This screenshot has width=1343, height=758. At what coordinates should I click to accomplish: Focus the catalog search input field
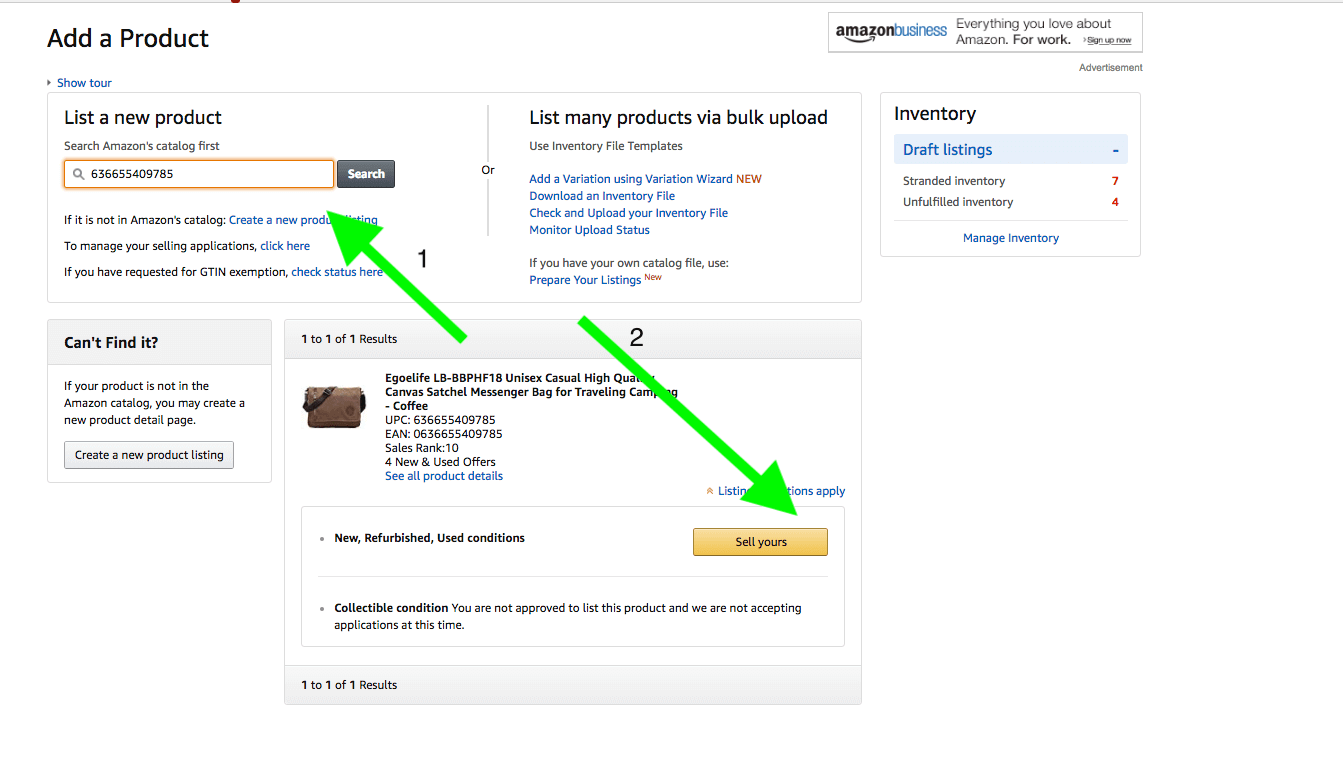click(199, 174)
